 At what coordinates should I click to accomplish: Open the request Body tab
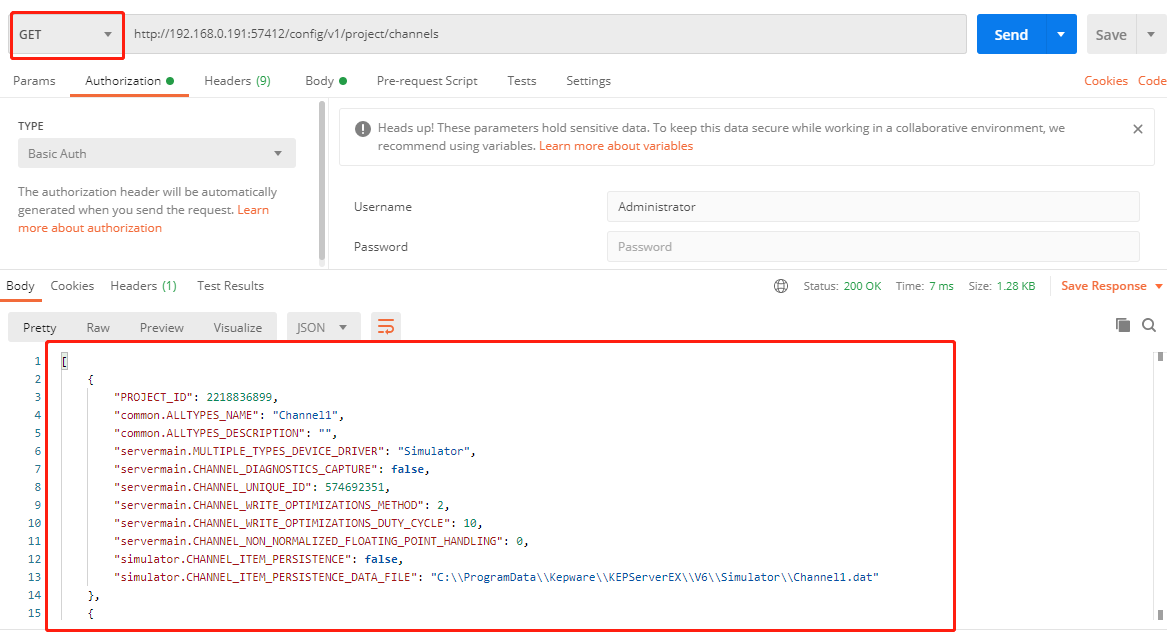[326, 80]
